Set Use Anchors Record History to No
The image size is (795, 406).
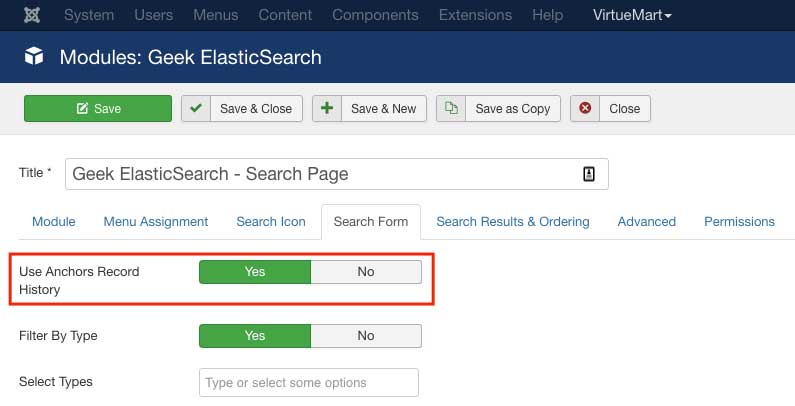tap(366, 272)
